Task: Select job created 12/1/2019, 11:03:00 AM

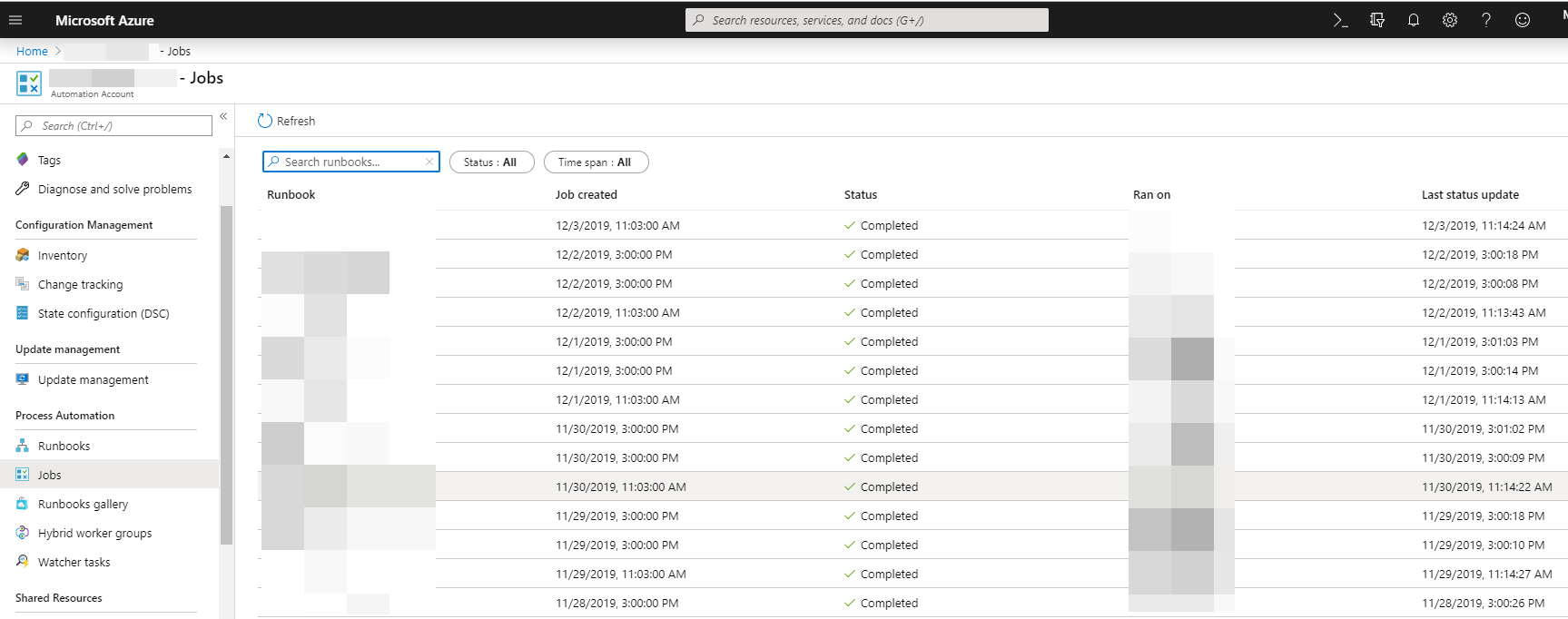Action: [617, 399]
